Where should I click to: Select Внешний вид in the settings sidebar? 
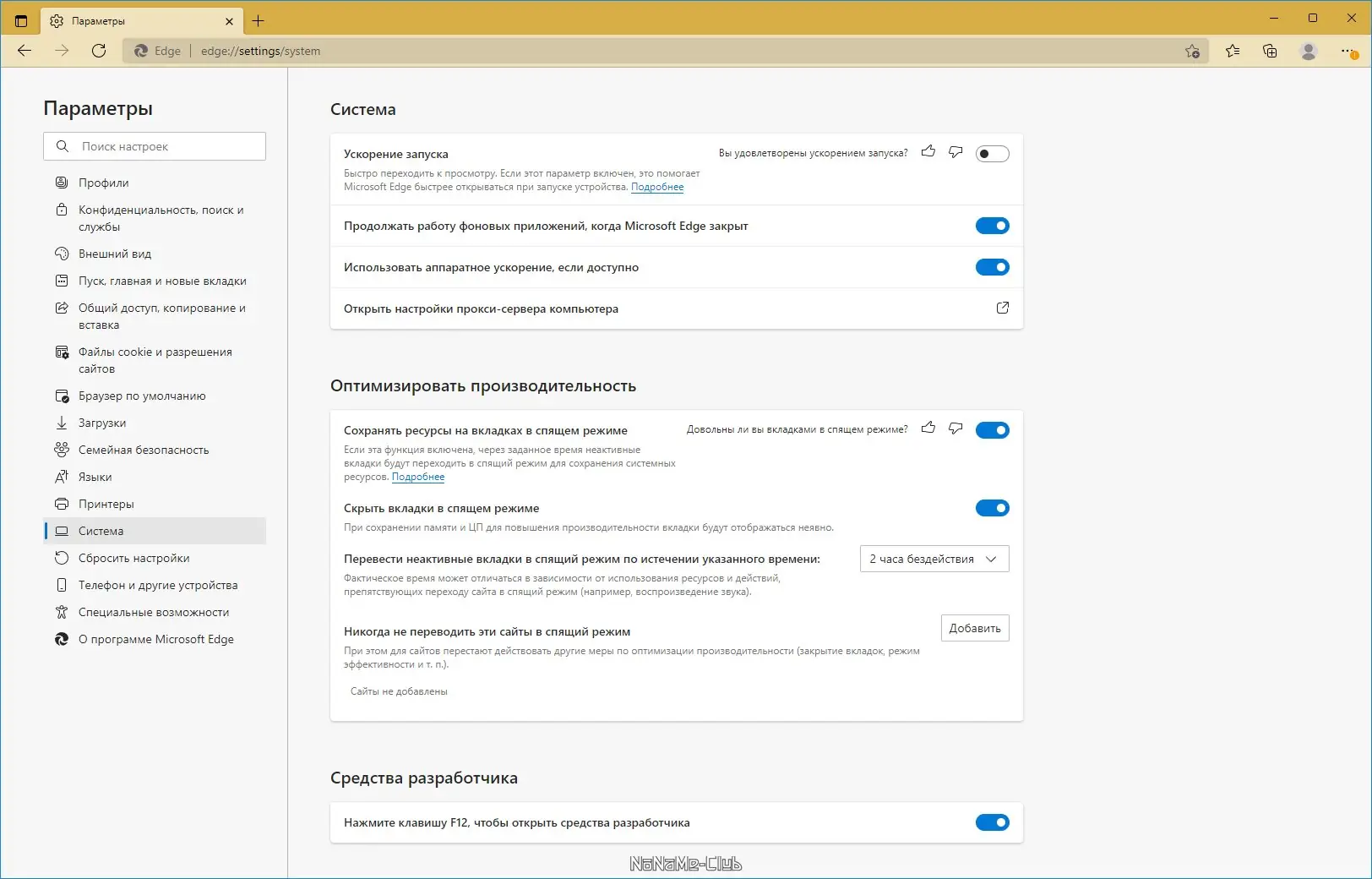pyautogui.click(x=115, y=254)
